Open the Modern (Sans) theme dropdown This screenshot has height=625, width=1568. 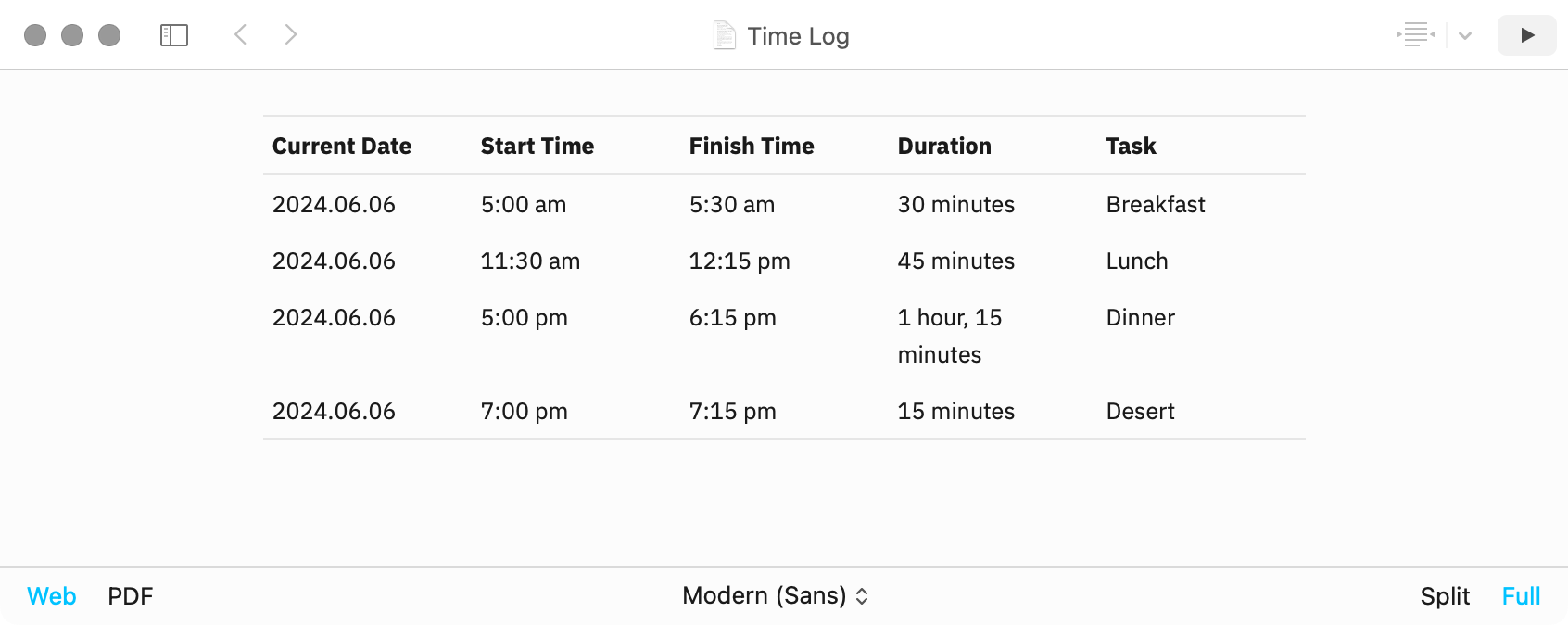click(x=775, y=595)
